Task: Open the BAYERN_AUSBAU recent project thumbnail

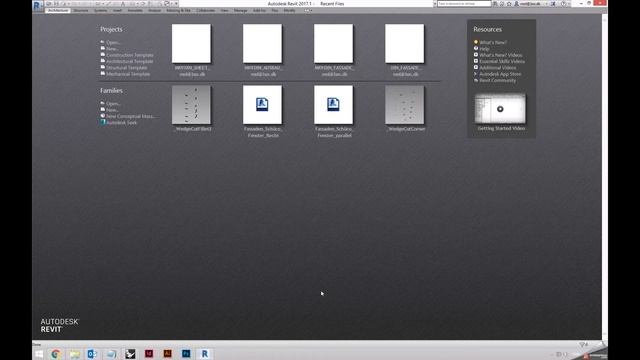Action: click(x=262, y=43)
